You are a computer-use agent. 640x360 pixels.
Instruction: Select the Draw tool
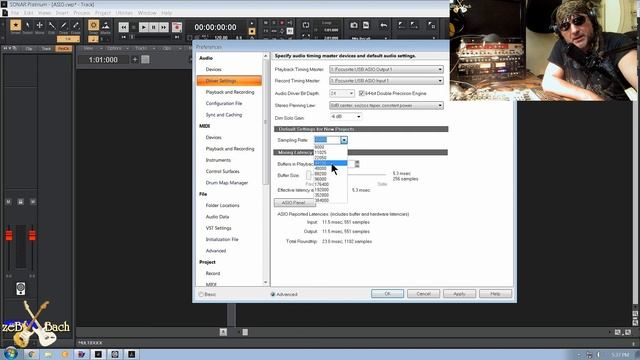pos(64,26)
